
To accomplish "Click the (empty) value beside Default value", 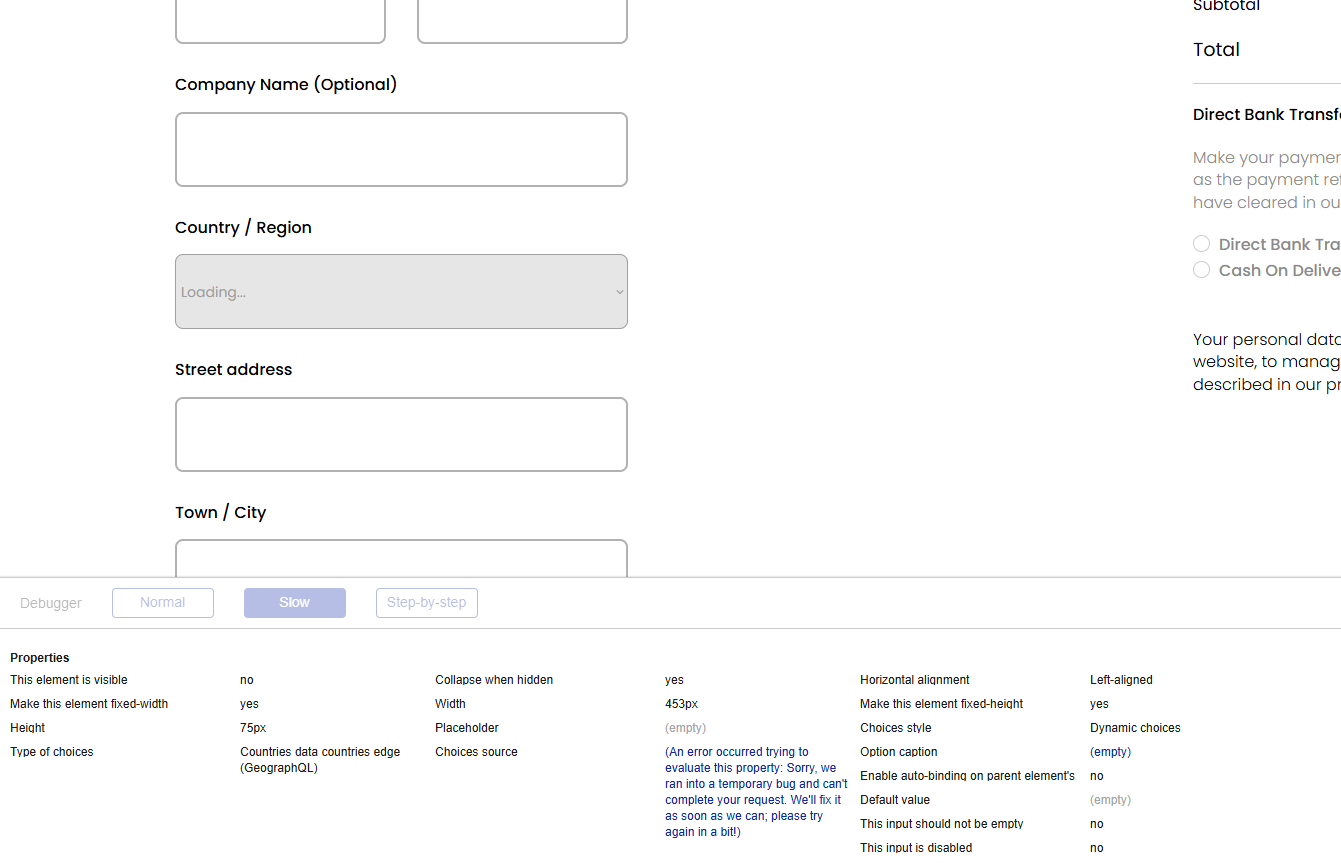I will pyautogui.click(x=1110, y=800).
